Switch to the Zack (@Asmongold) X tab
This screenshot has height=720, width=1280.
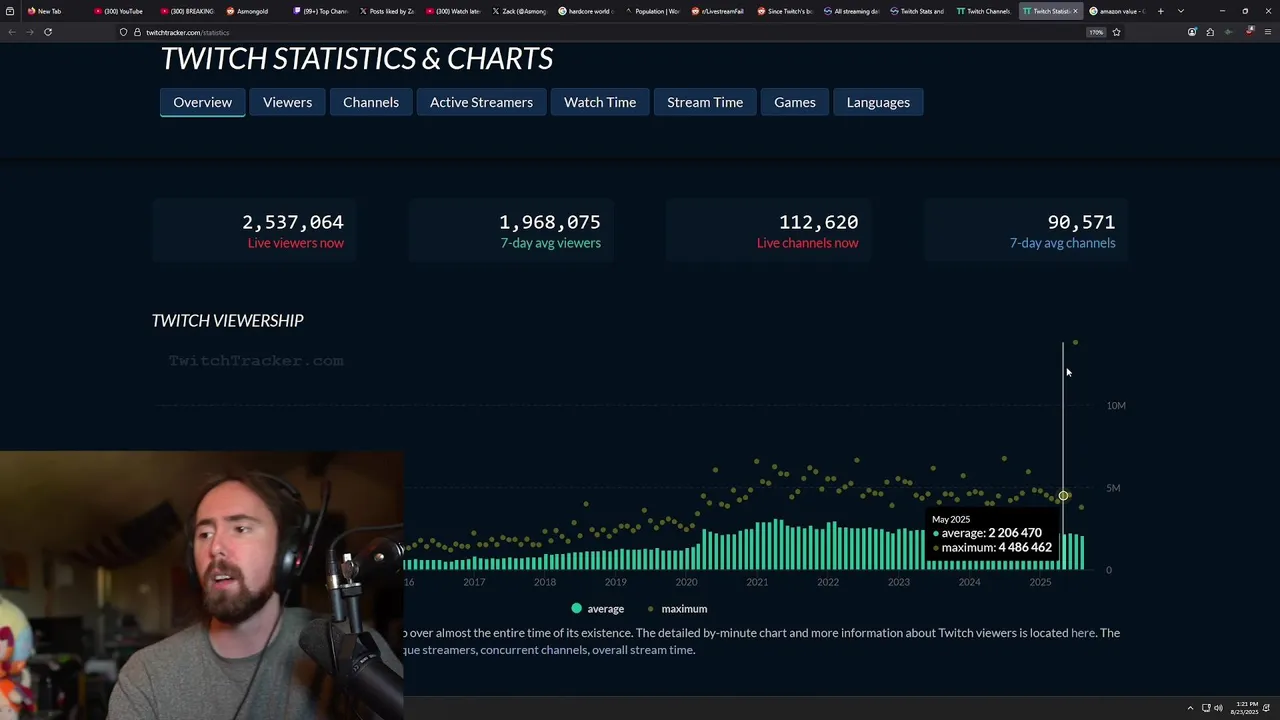coord(519,11)
